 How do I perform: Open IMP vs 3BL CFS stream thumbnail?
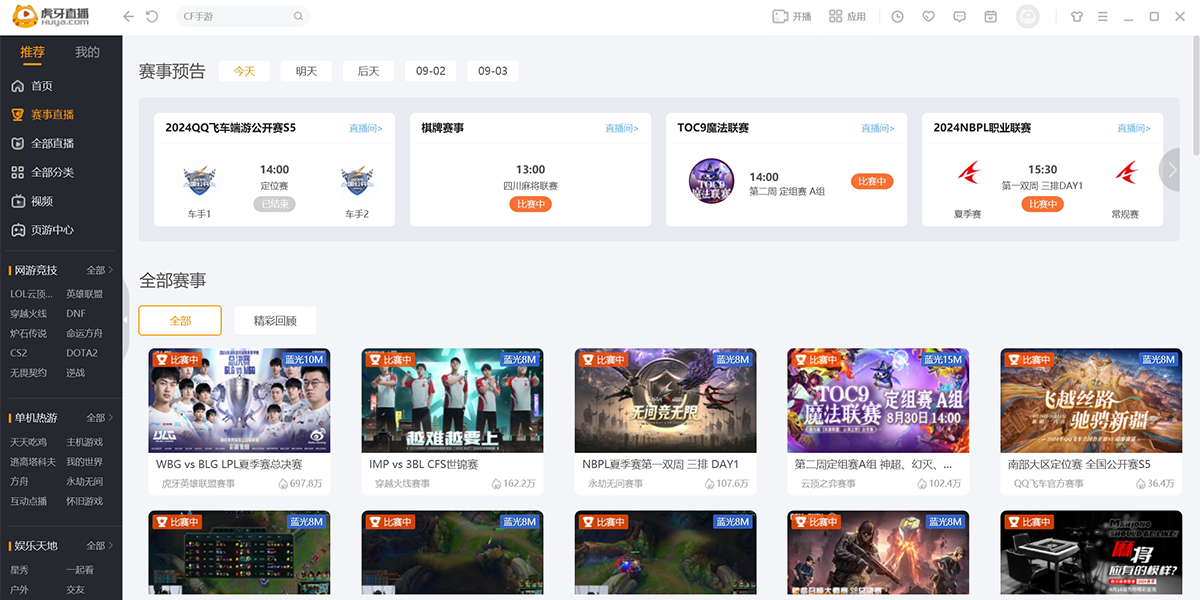pyautogui.click(x=452, y=400)
